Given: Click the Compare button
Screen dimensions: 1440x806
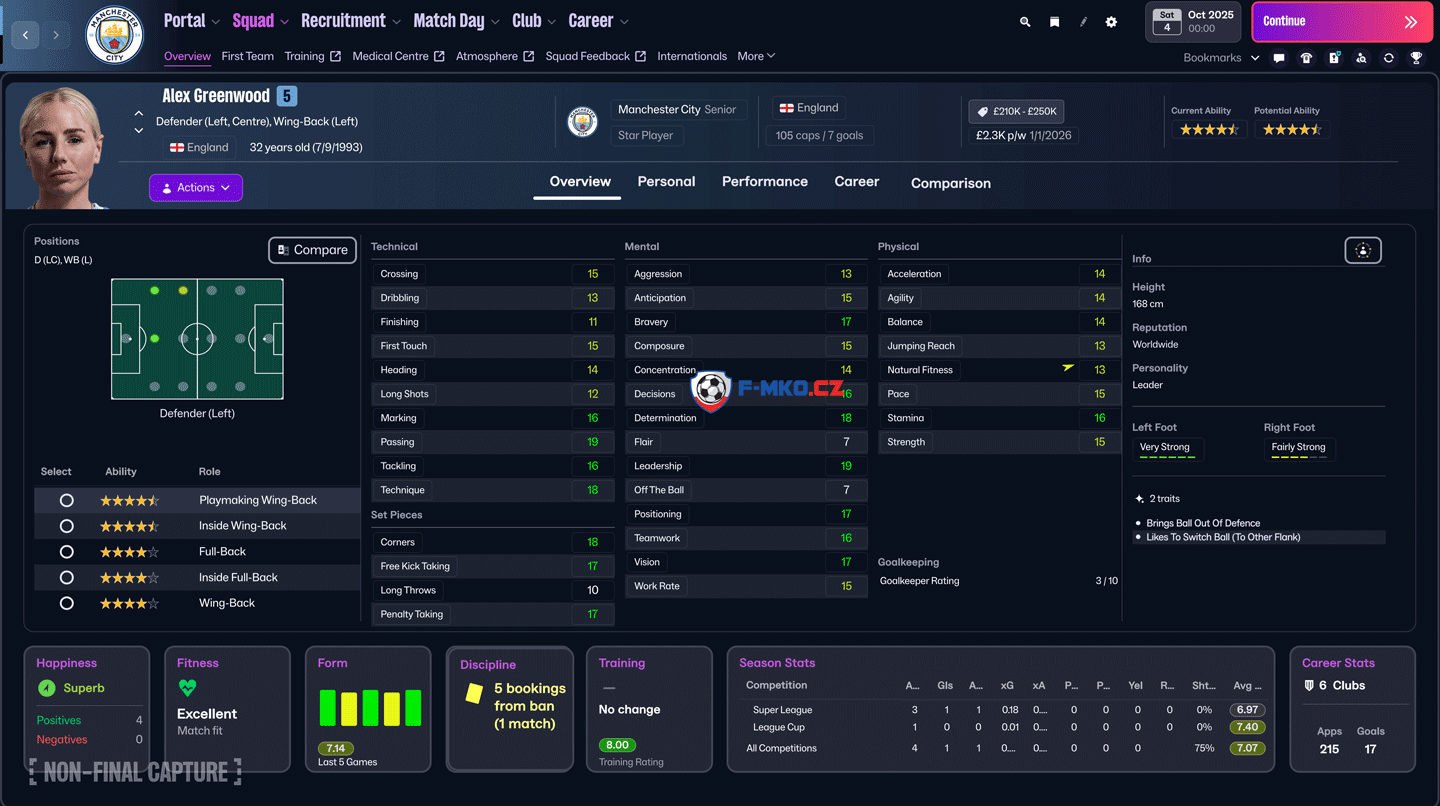Looking at the screenshot, I should point(312,250).
